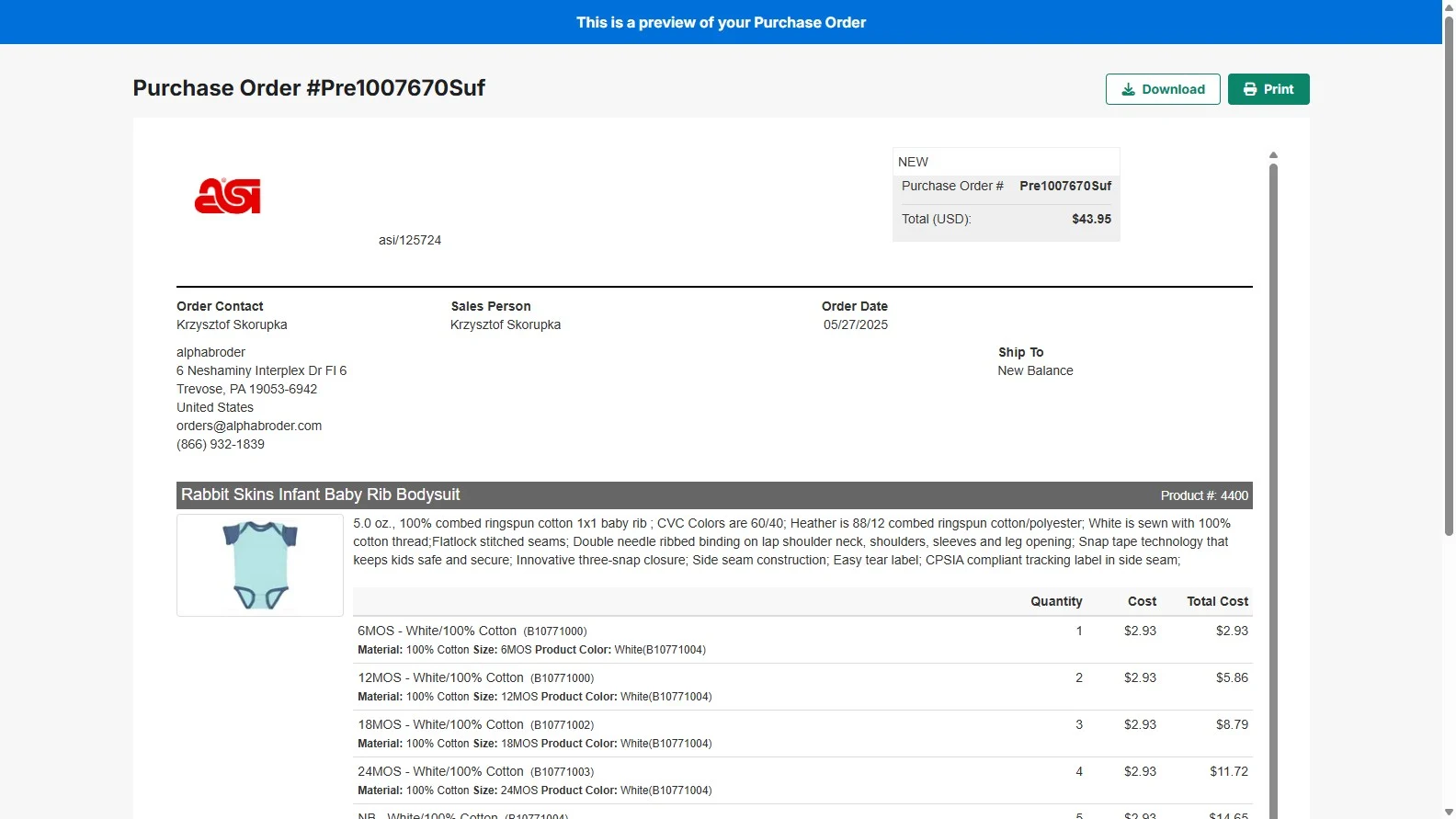Click the Sales Person label
This screenshot has height=819, width=1456.
pos(491,306)
